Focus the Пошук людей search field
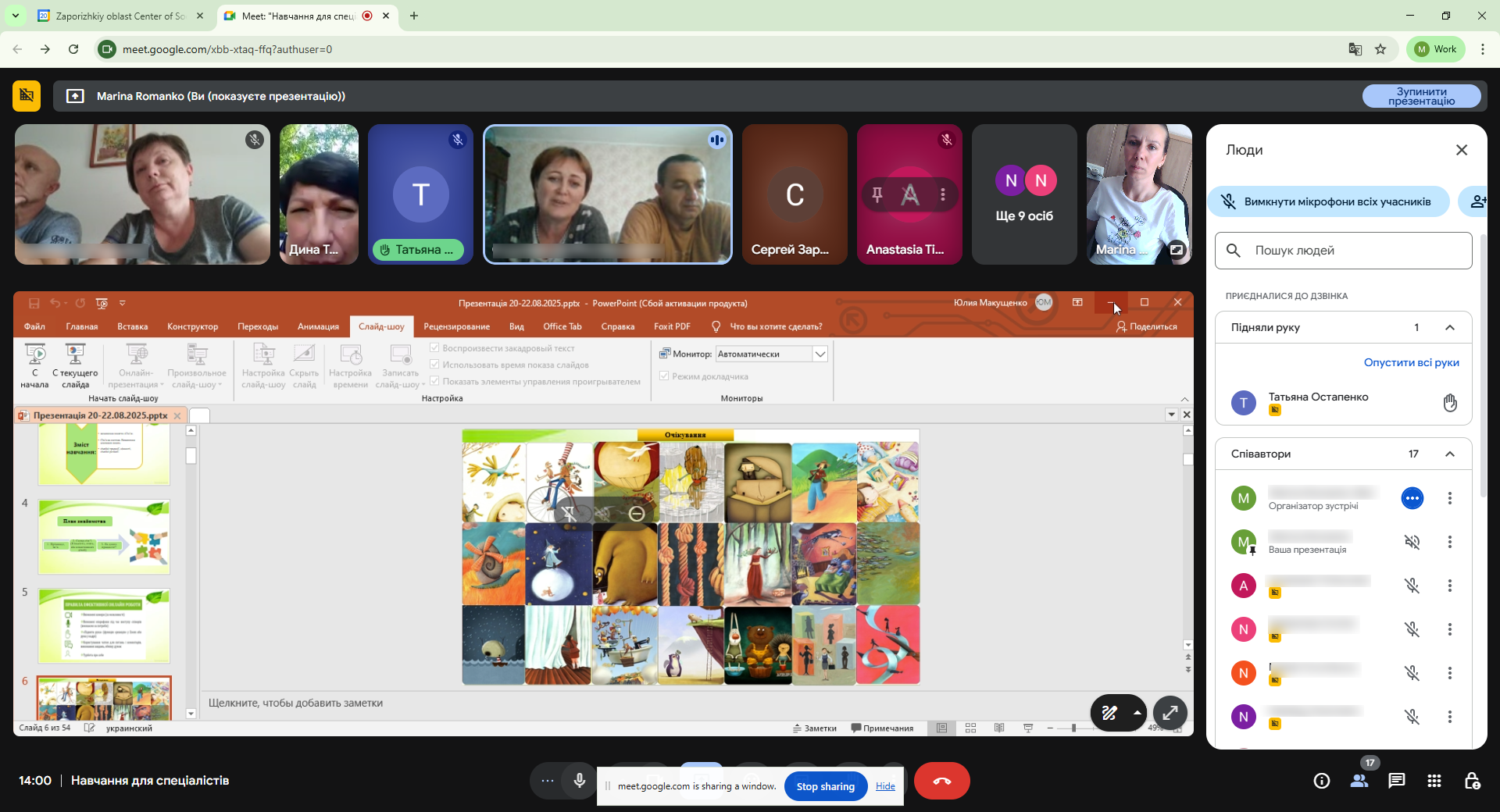The image size is (1500, 812). click(1343, 251)
